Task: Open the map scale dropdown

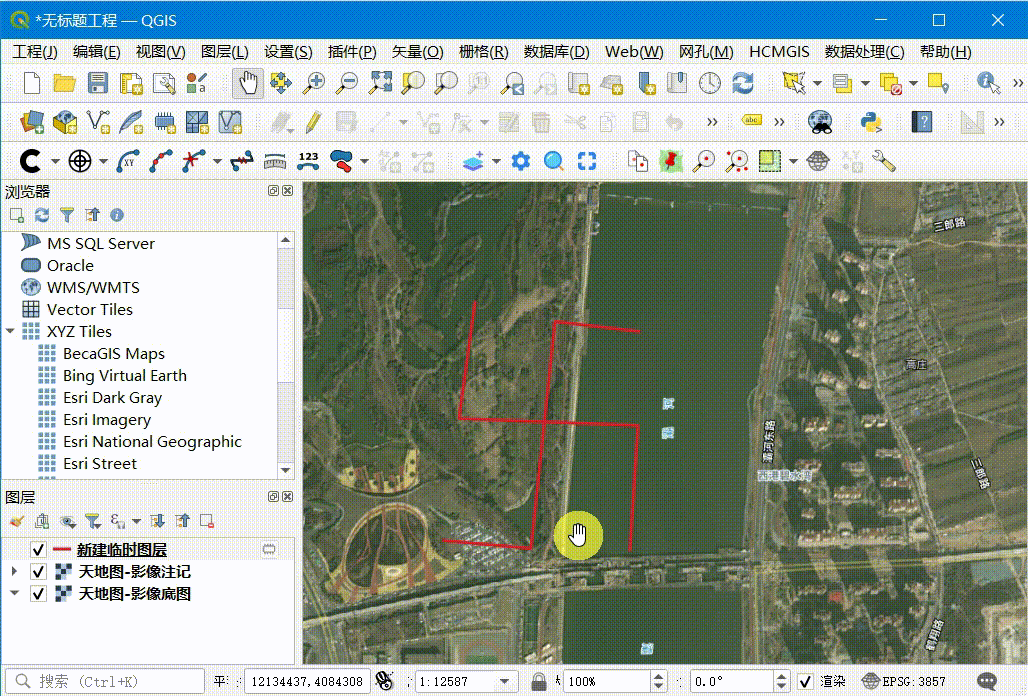Action: (504, 682)
